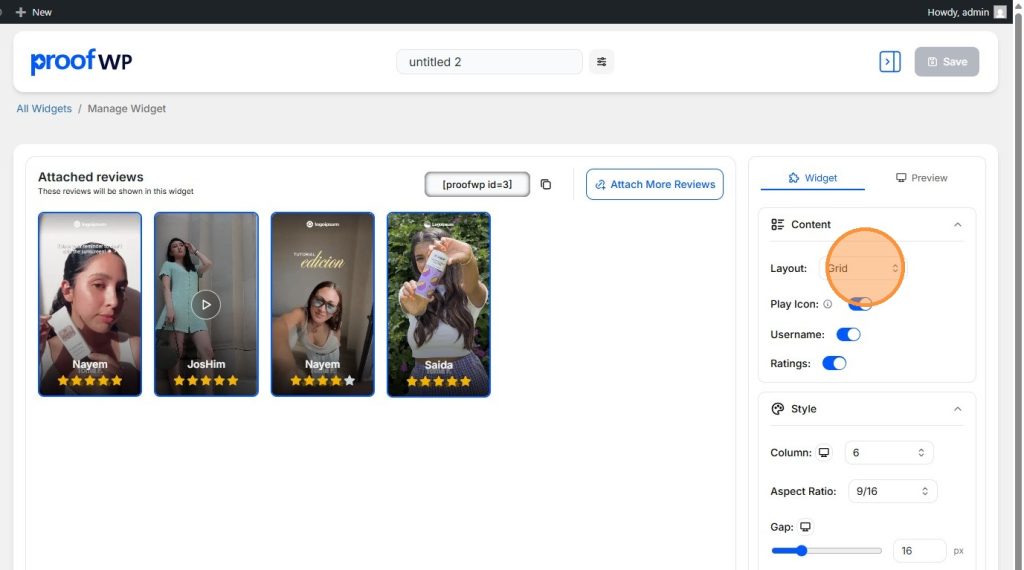Click the Play Icon info tooltip icon

pos(827,304)
